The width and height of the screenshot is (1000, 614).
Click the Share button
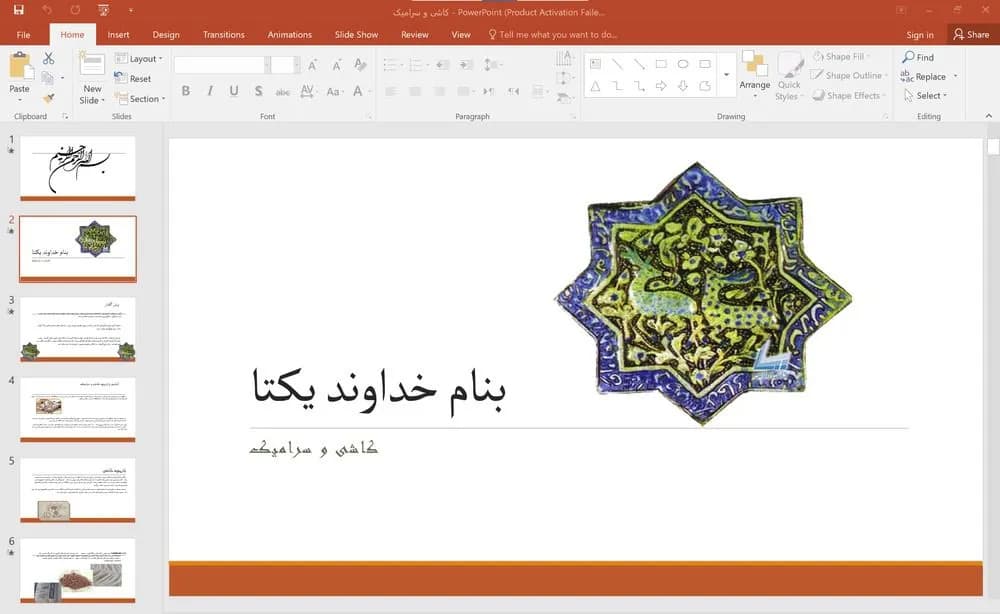click(x=971, y=34)
